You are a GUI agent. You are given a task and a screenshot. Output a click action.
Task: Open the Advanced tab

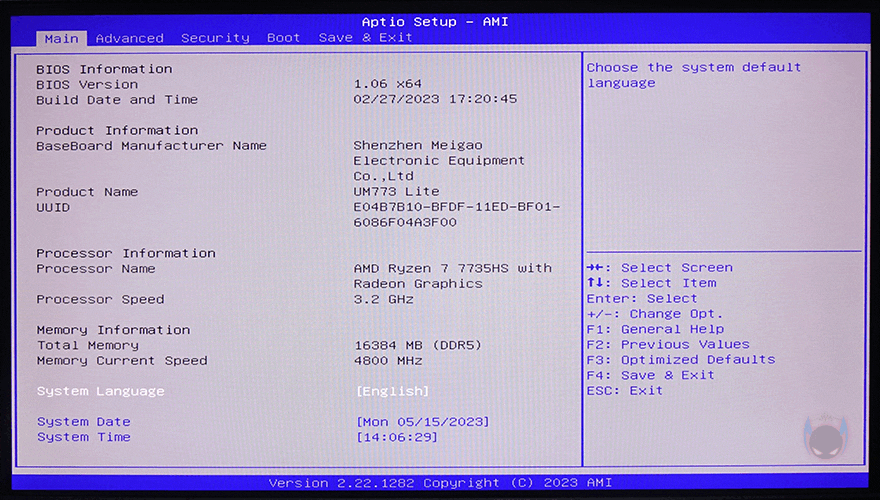[130, 38]
